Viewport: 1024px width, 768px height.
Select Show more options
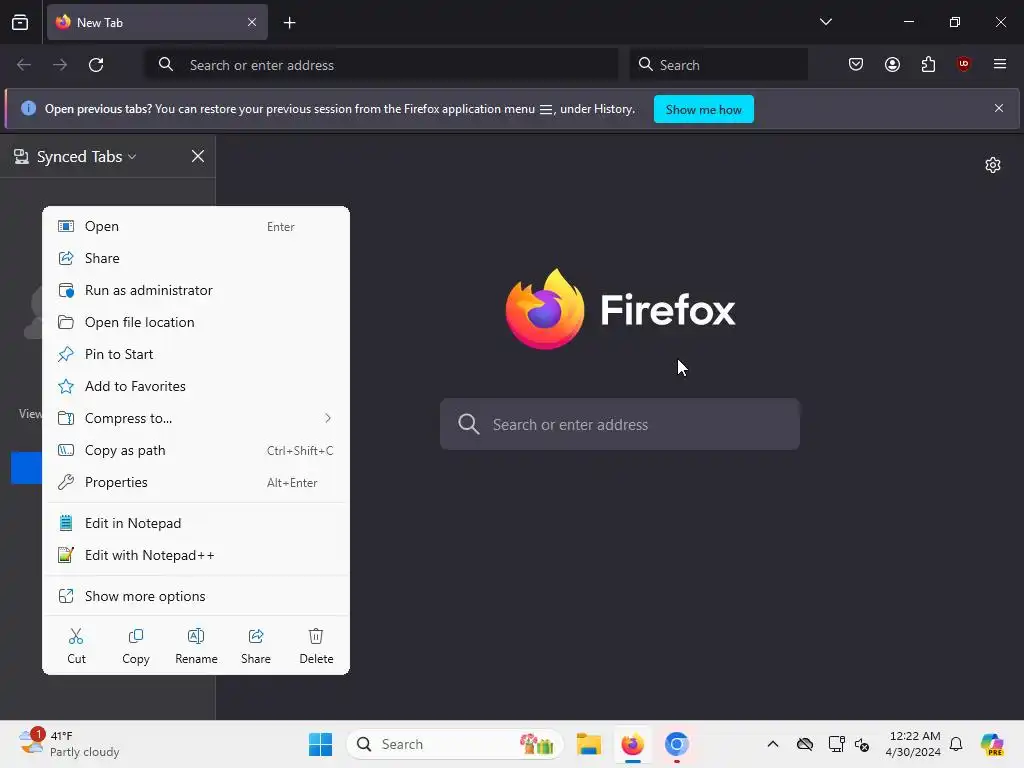pyautogui.click(x=196, y=597)
